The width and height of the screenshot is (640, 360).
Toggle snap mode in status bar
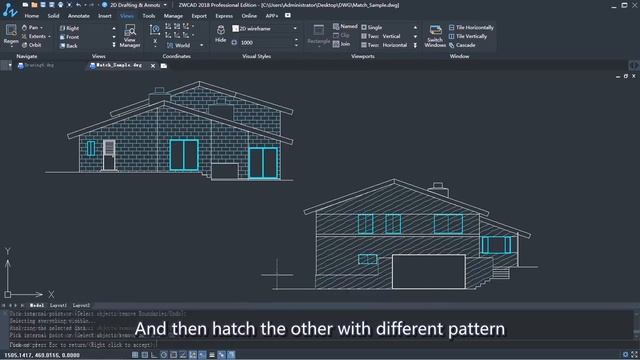coord(135,355)
